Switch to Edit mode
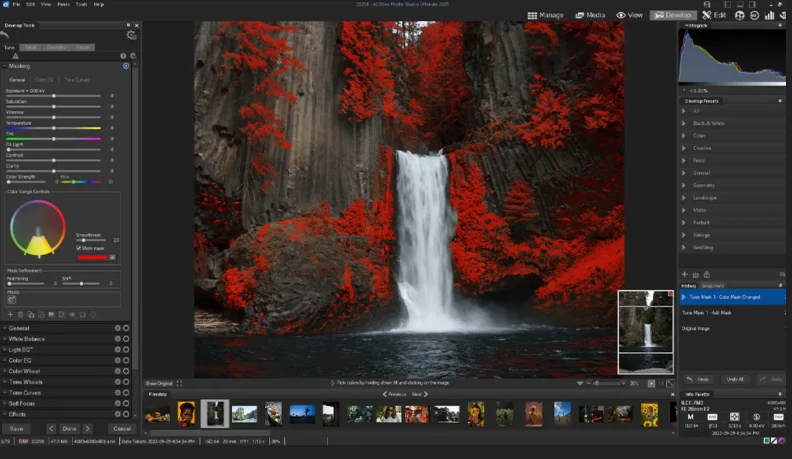 pos(714,15)
